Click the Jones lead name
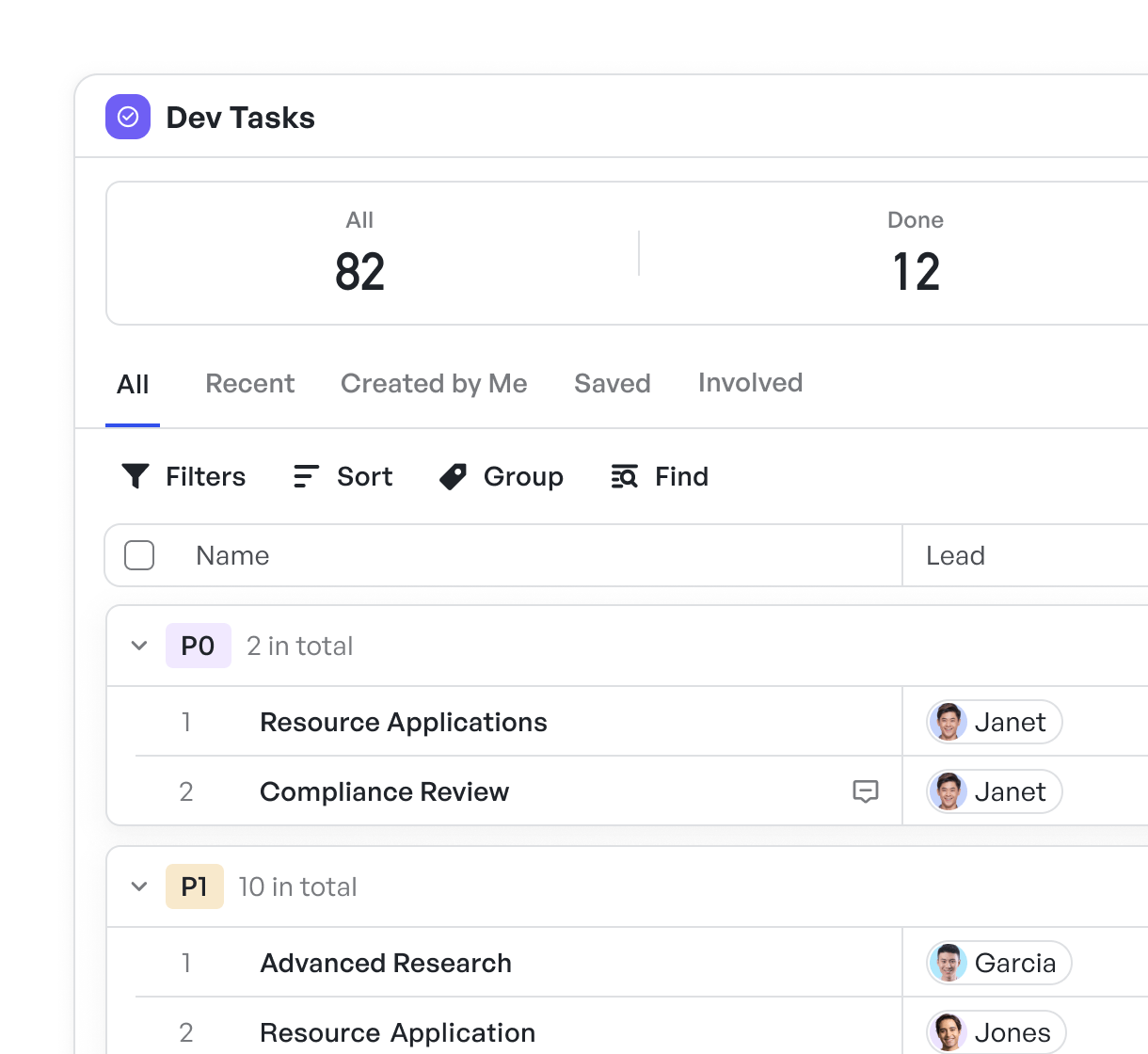The image size is (1148, 1054). point(1012,1032)
